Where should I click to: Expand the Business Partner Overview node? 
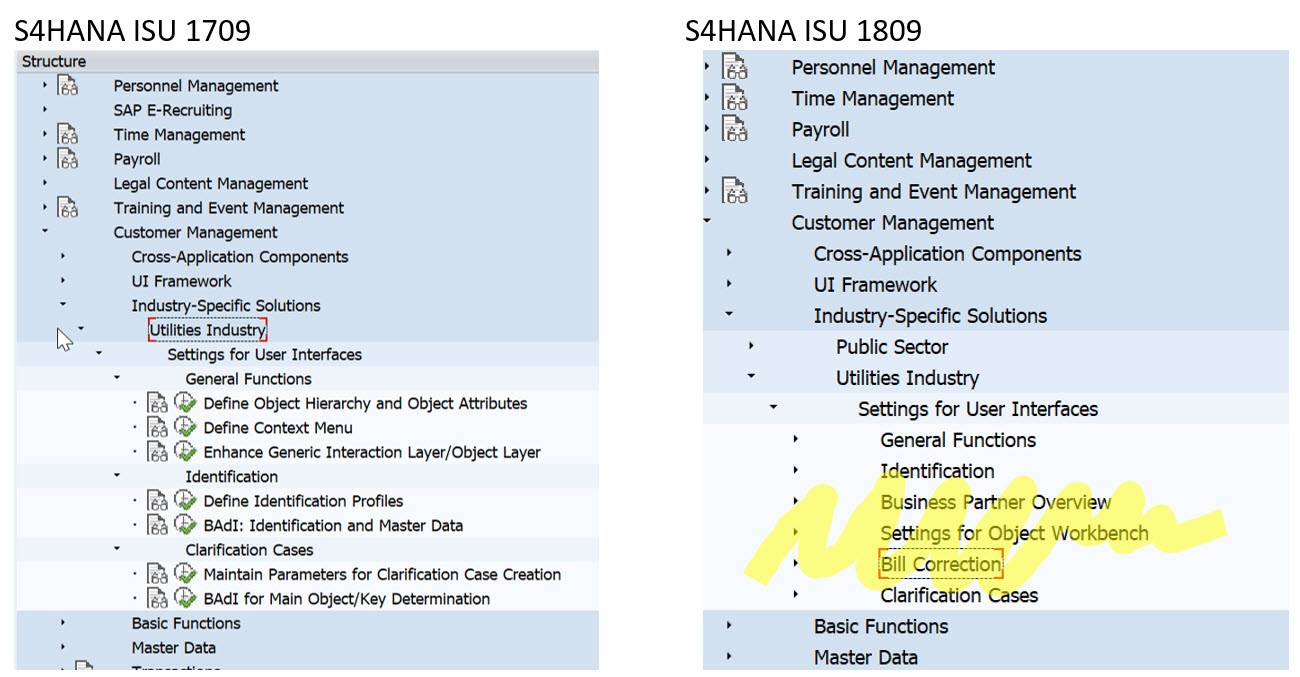click(x=796, y=502)
